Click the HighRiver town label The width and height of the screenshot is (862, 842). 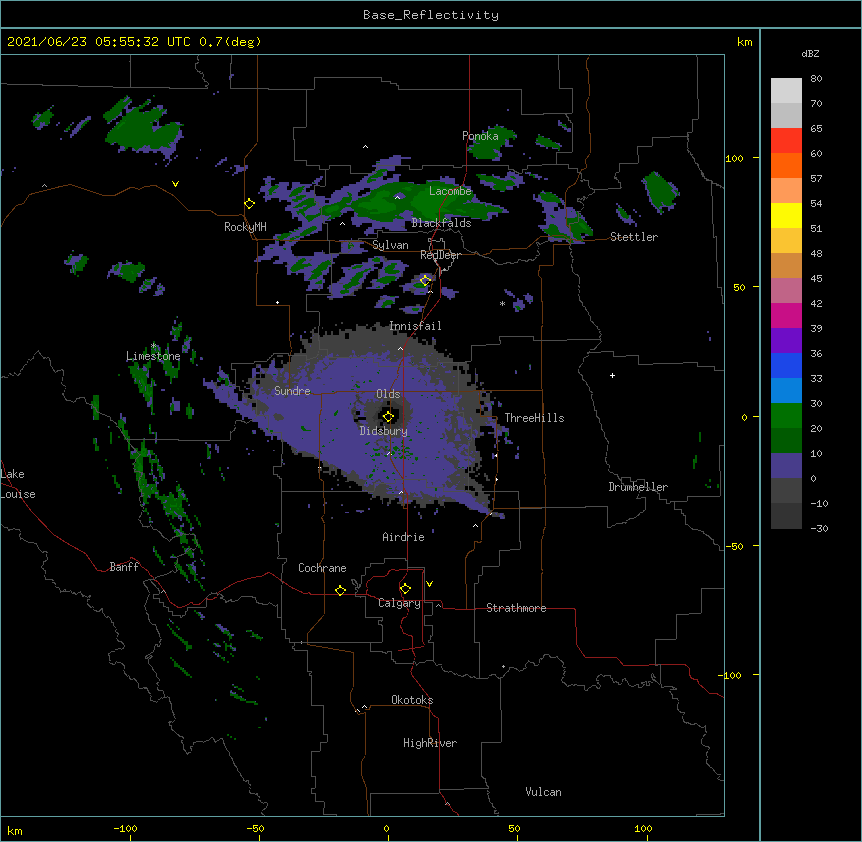point(430,743)
